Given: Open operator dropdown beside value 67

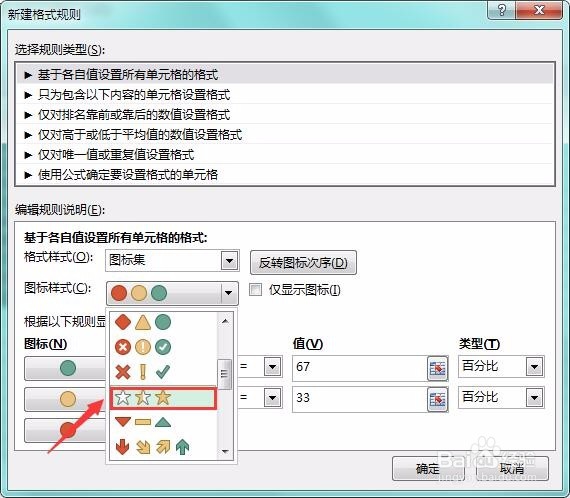Looking at the screenshot, I should point(273,367).
